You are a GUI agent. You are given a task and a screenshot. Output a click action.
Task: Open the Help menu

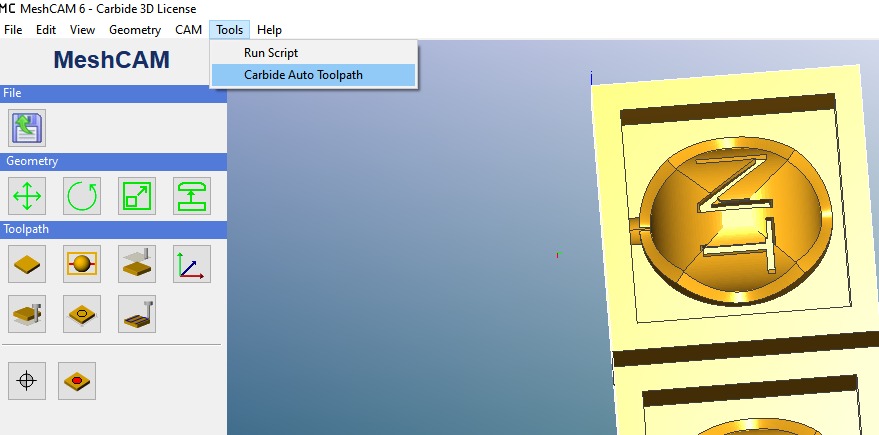(269, 30)
